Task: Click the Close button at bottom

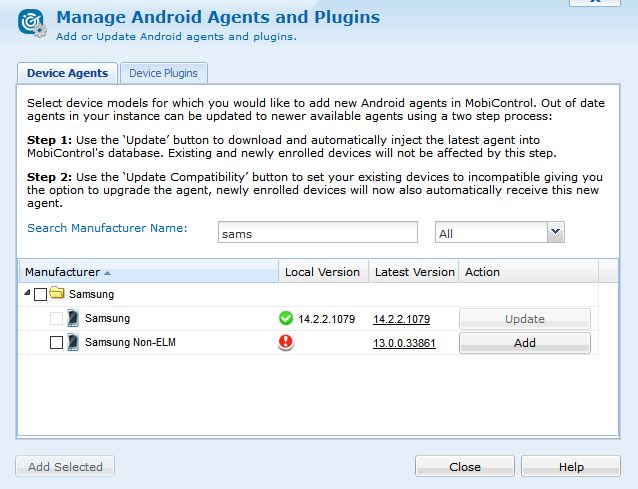Action: pos(465,467)
